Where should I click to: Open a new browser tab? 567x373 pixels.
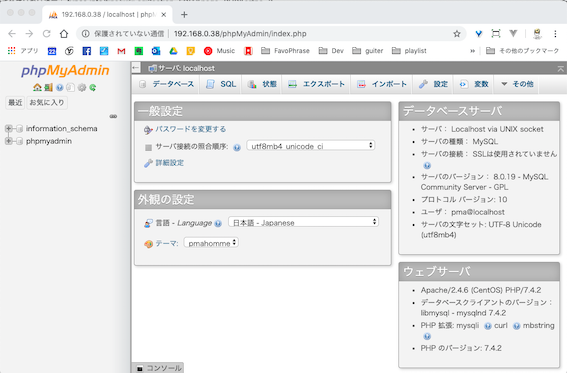pyautogui.click(x=184, y=14)
